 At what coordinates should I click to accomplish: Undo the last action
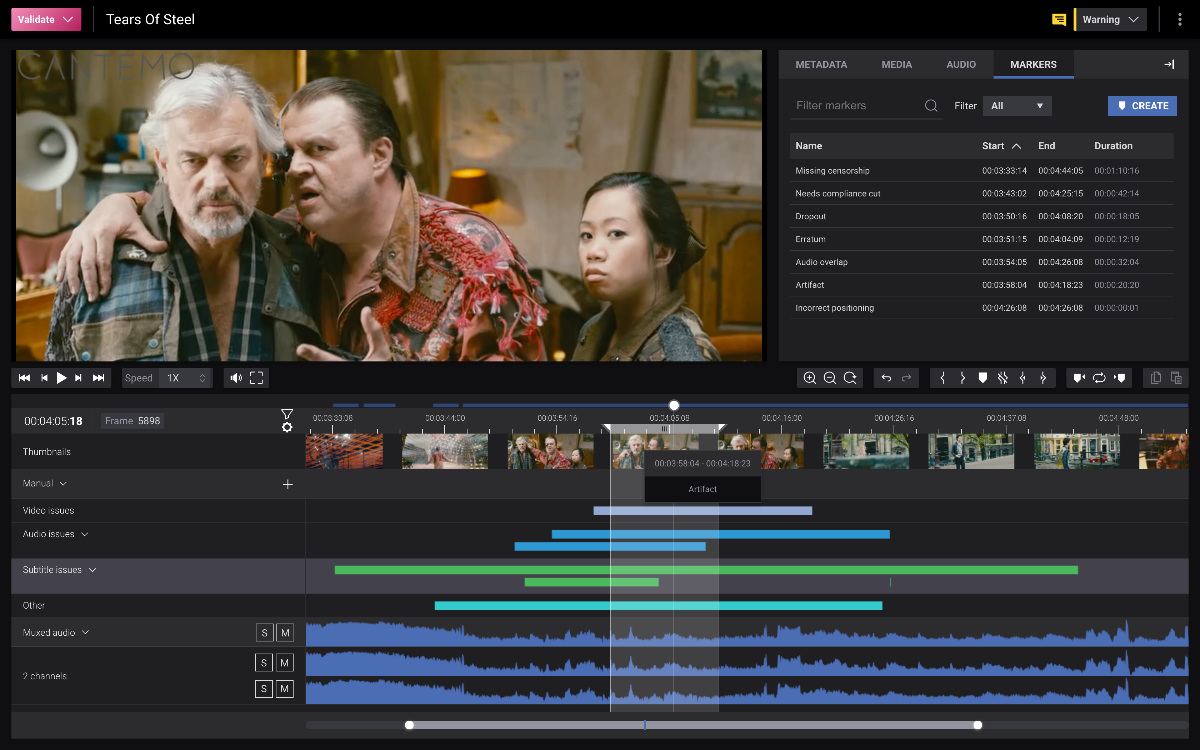885,378
